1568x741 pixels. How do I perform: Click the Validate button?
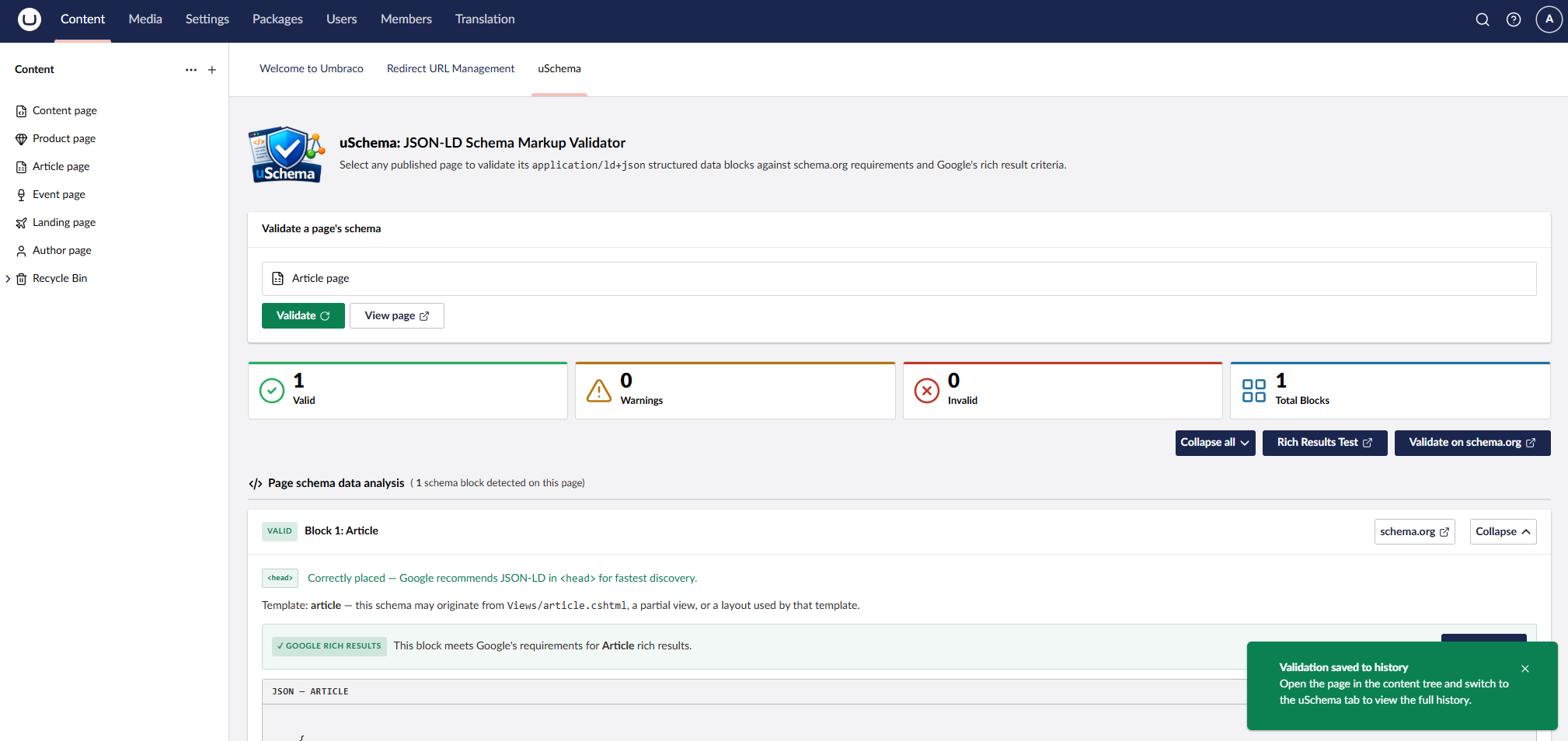pyautogui.click(x=303, y=315)
